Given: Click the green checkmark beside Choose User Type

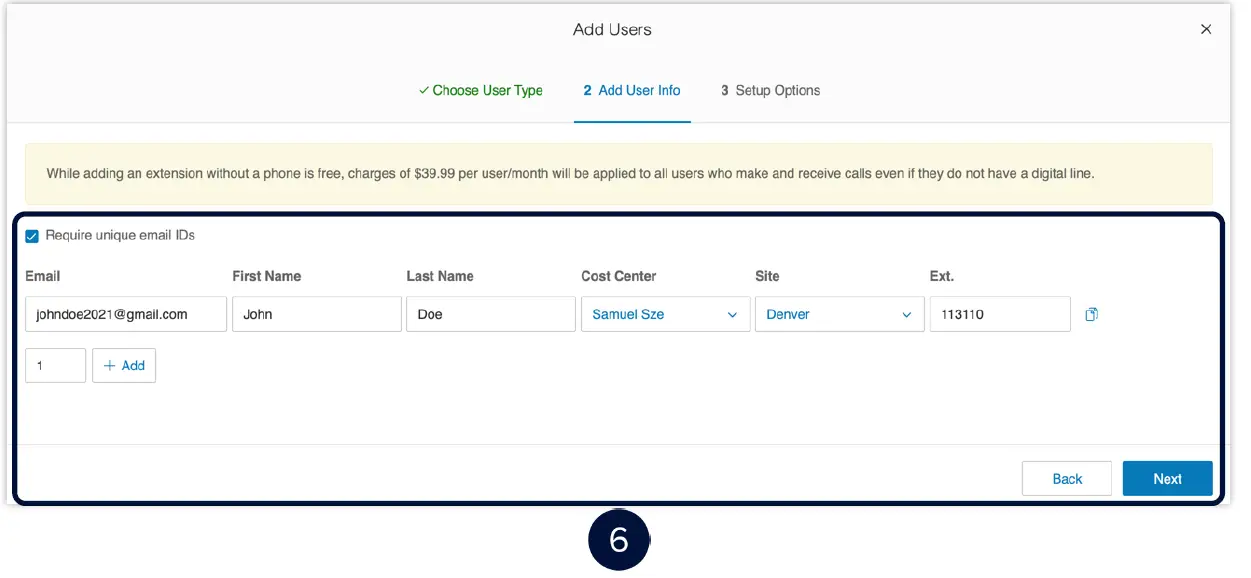Looking at the screenshot, I should [x=423, y=90].
